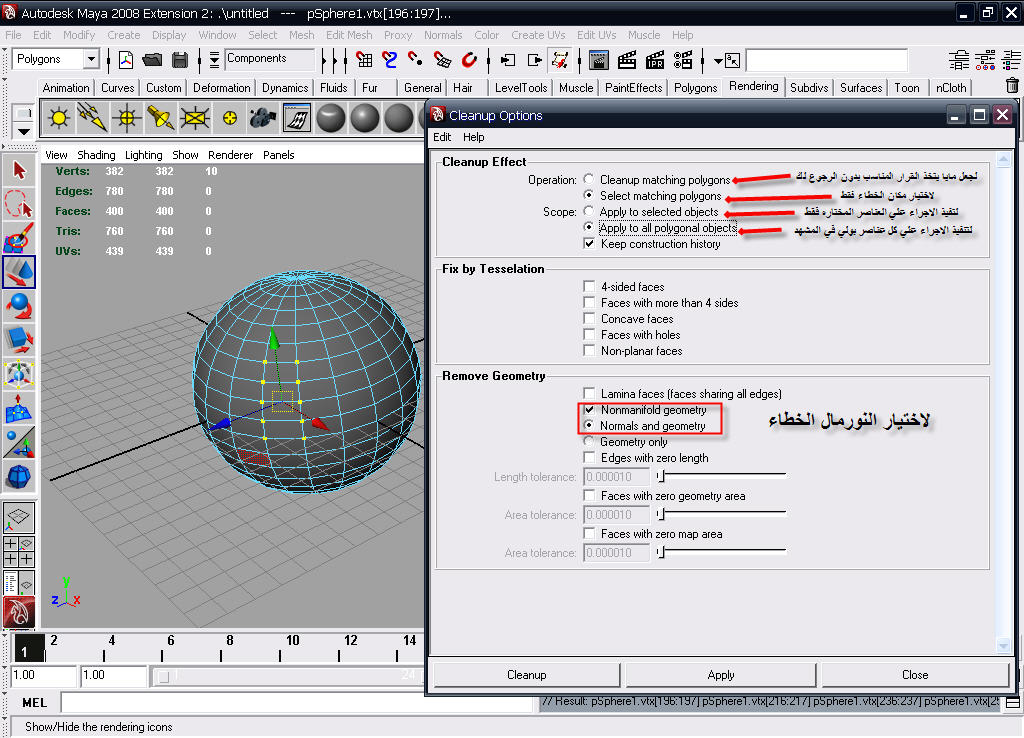Open viewport Panels menu

pos(278,155)
